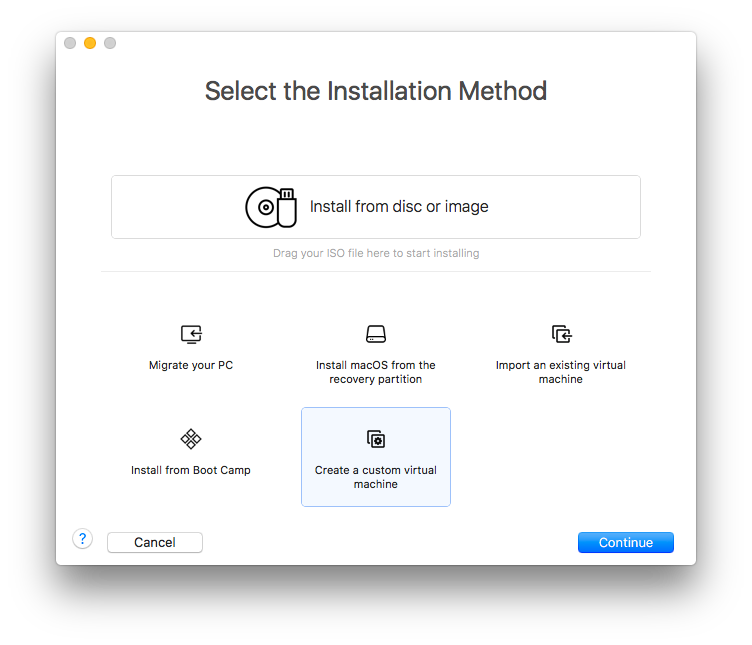Click the 'Migrate your PC' label

(x=191, y=365)
